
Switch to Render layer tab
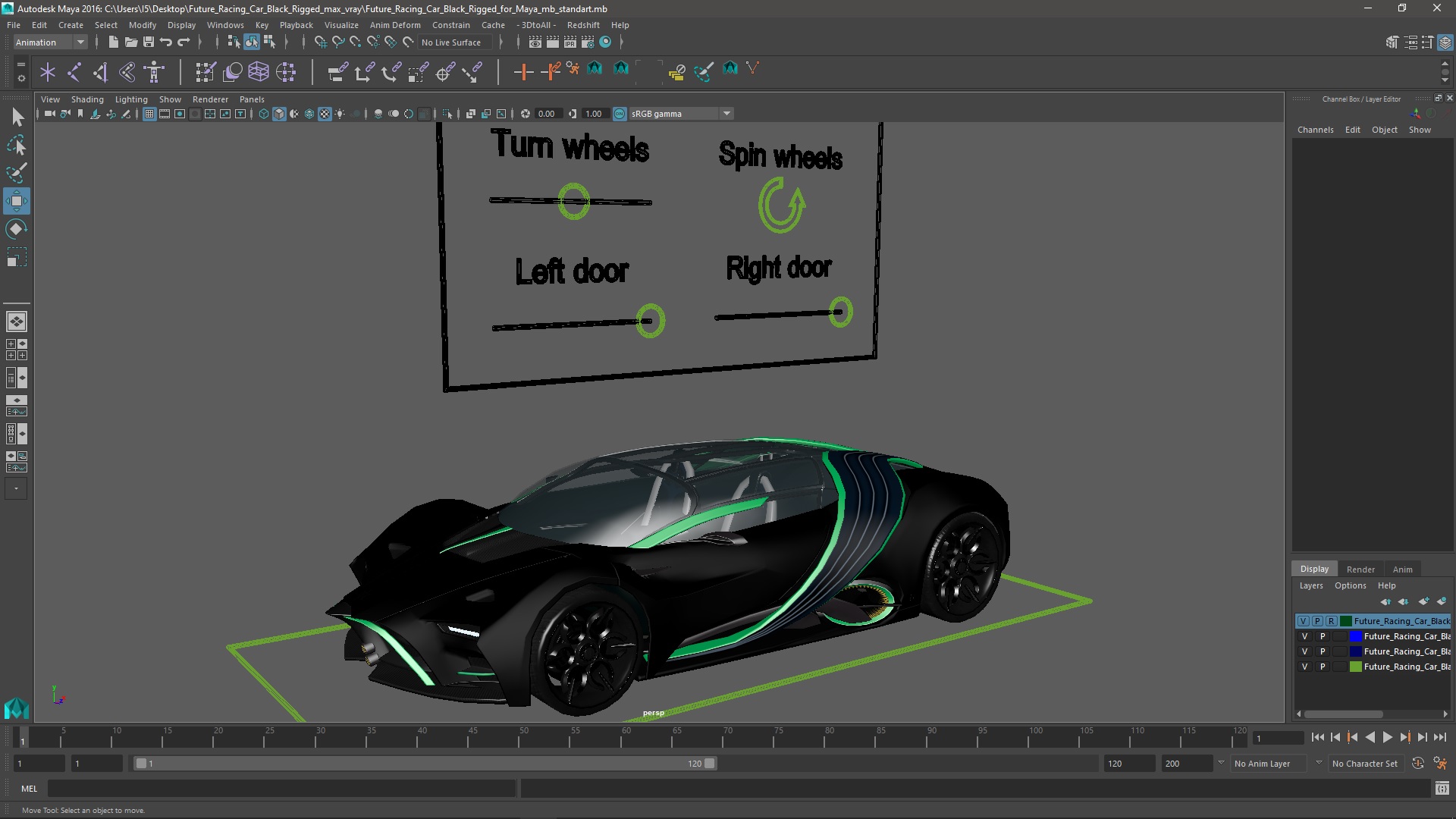1360,570
